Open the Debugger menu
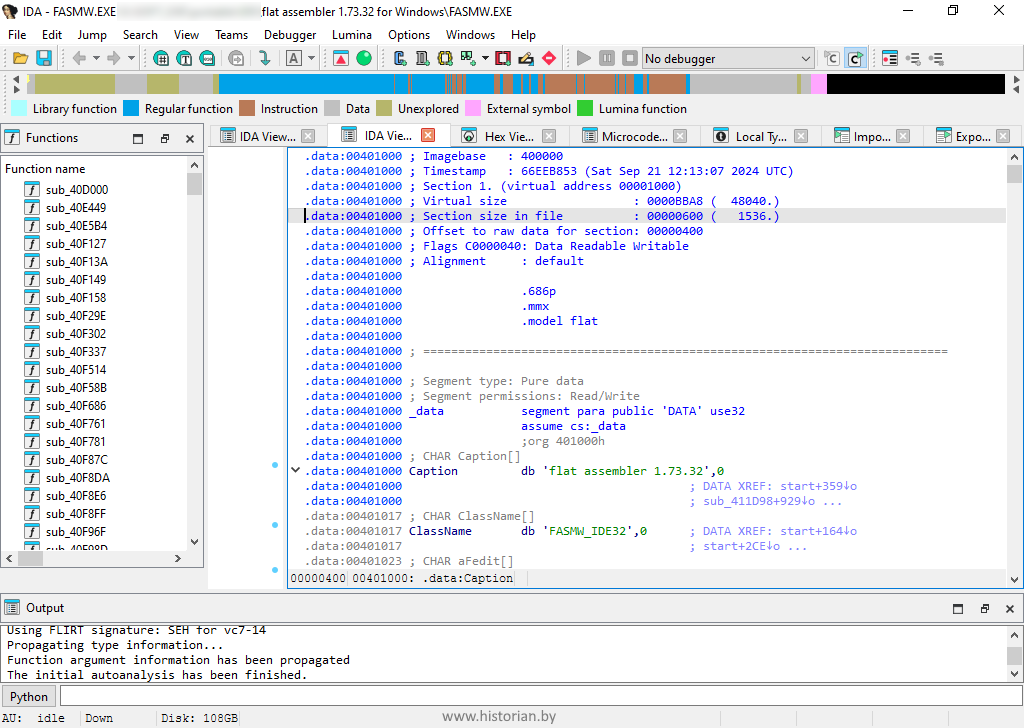The height and width of the screenshot is (728, 1024). tap(290, 35)
